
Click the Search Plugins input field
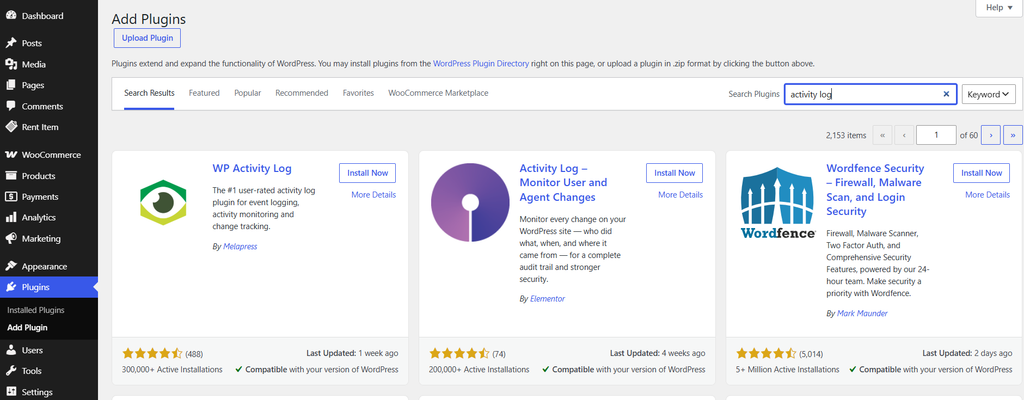(x=871, y=94)
